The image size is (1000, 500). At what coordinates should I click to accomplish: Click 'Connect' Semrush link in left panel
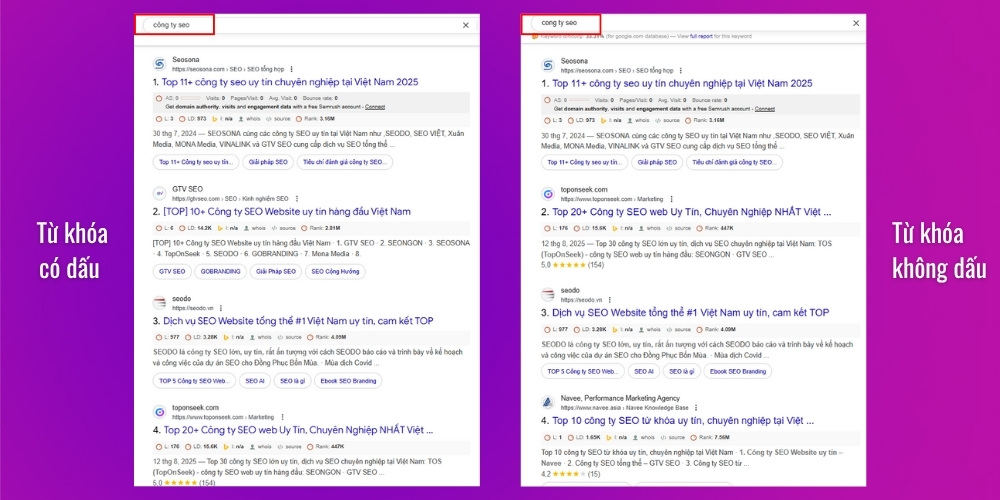(374, 107)
